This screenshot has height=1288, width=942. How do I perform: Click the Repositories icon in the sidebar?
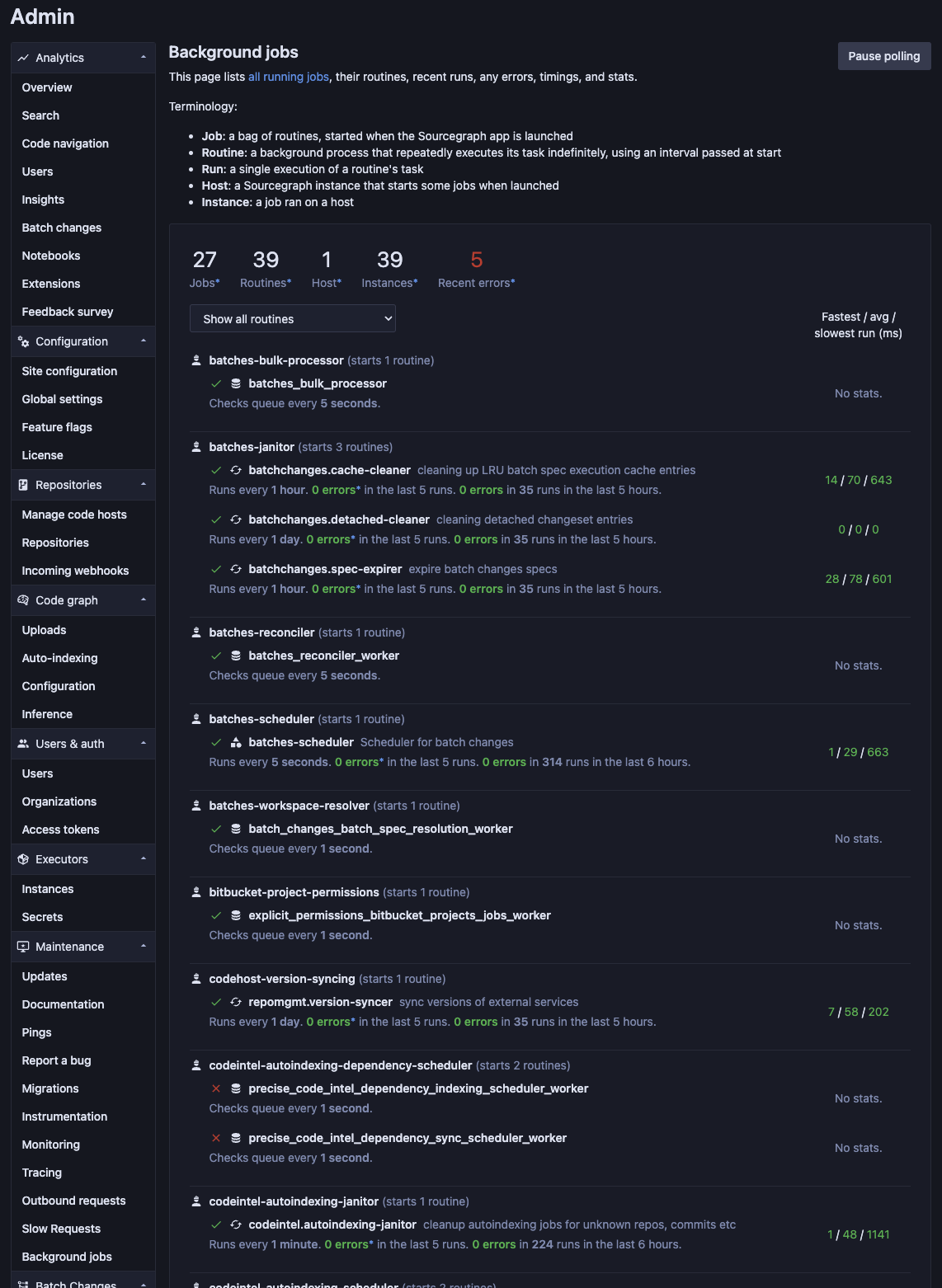coord(23,485)
